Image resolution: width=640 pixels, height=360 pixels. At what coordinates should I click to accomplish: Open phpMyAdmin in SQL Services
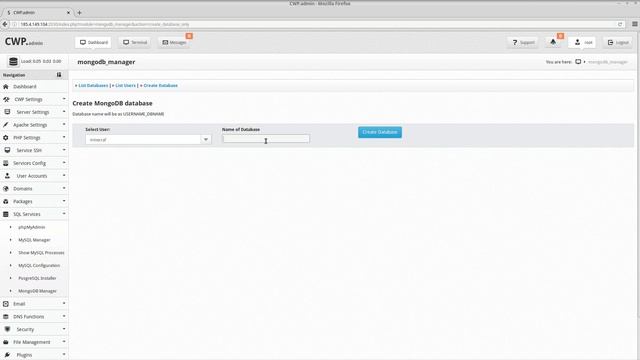pos(32,227)
